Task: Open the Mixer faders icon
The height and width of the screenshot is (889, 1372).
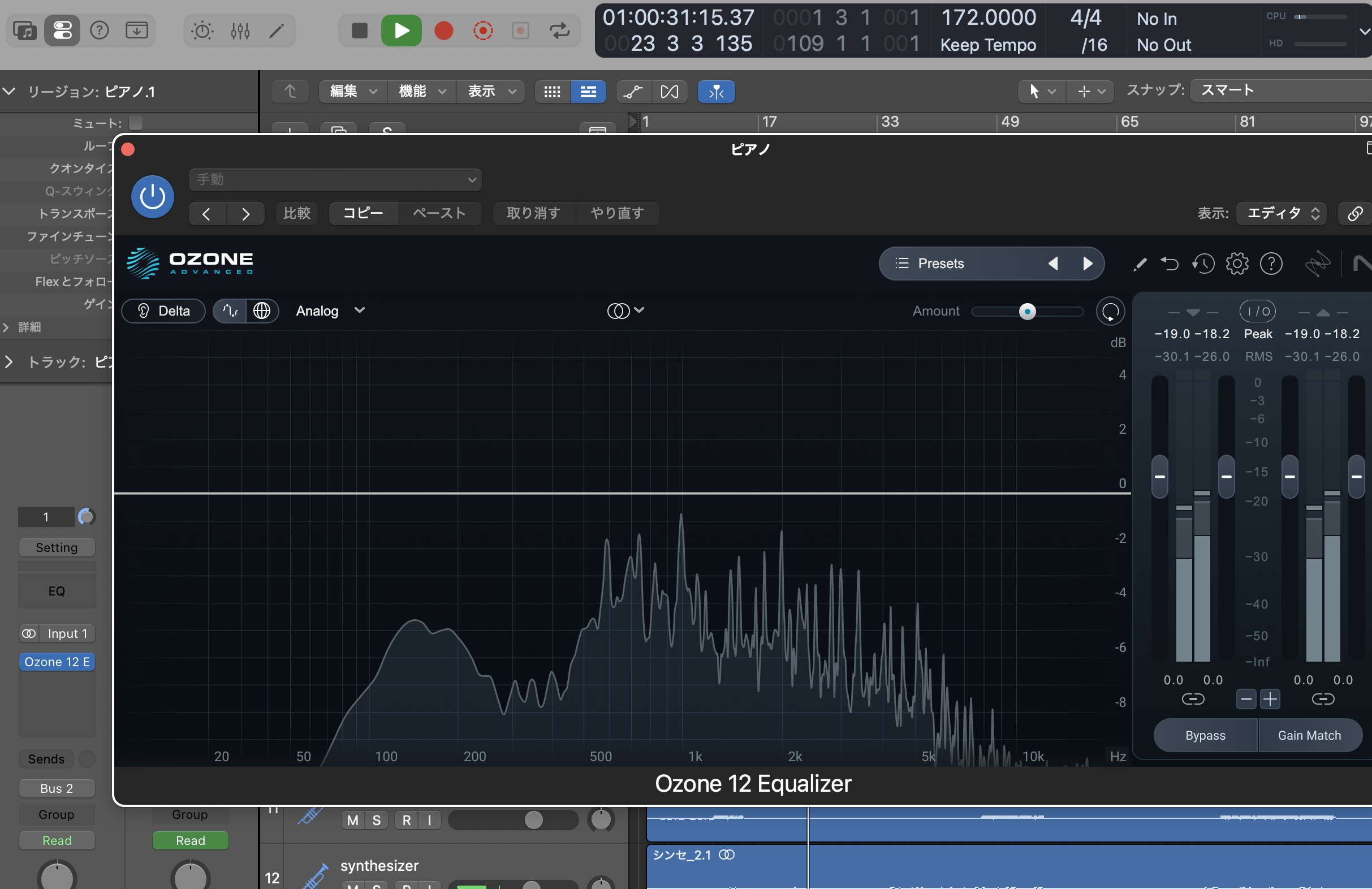Action: (240, 30)
